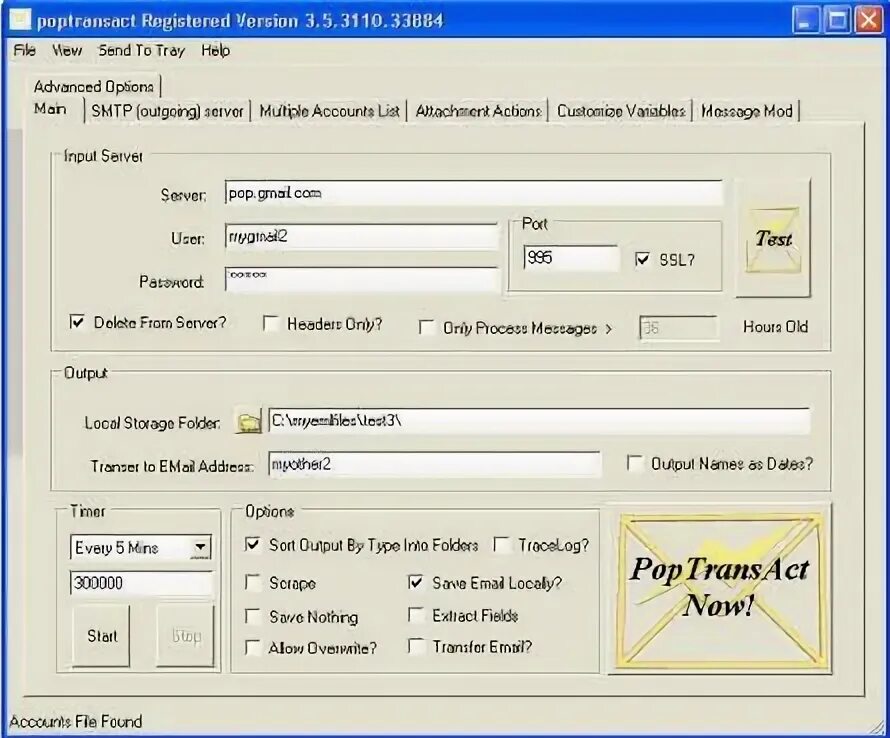The height and width of the screenshot is (738, 890).
Task: Click the Start timer button
Action: [102, 636]
